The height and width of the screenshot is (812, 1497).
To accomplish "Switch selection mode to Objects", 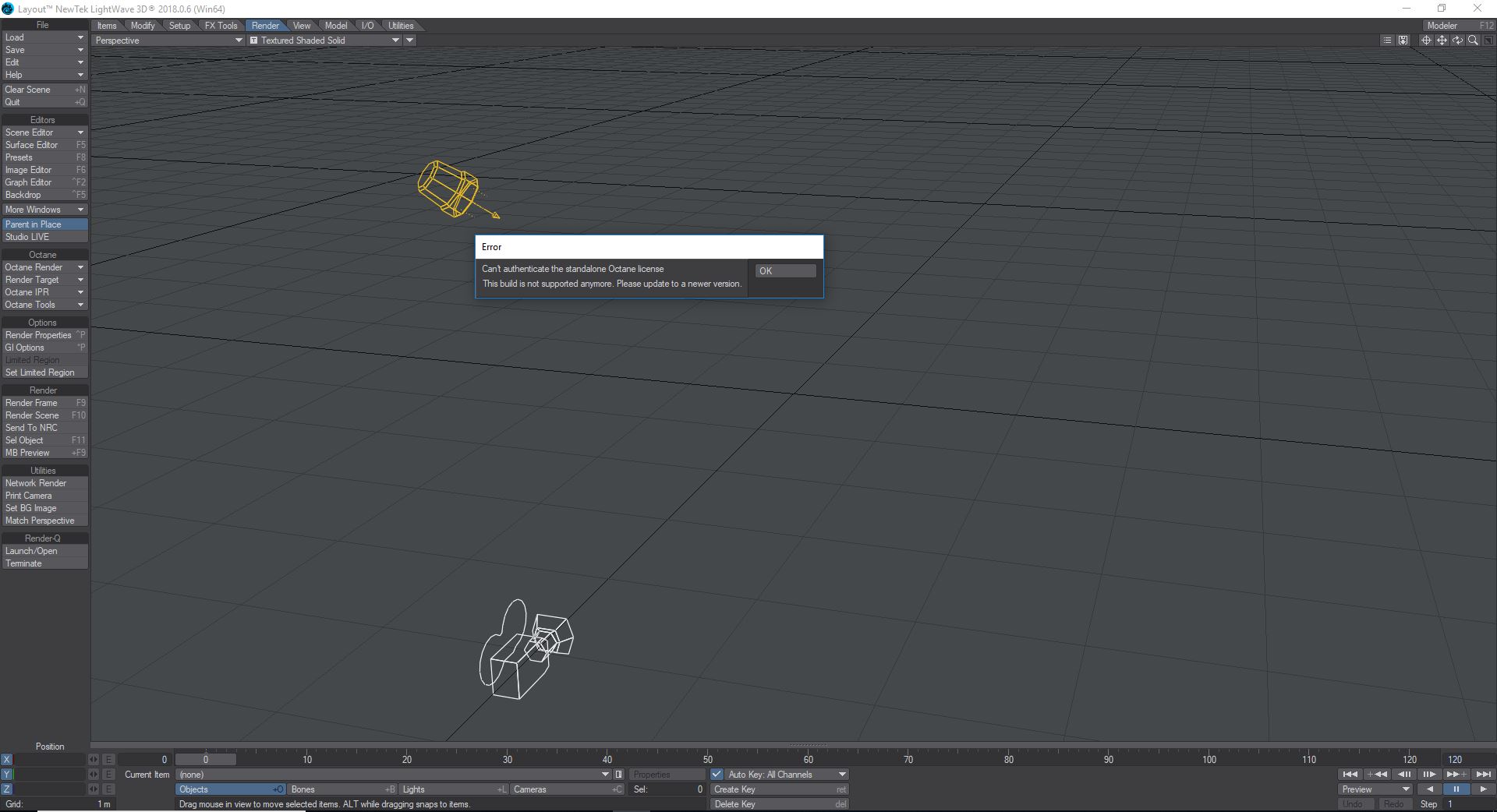I will 231,789.
